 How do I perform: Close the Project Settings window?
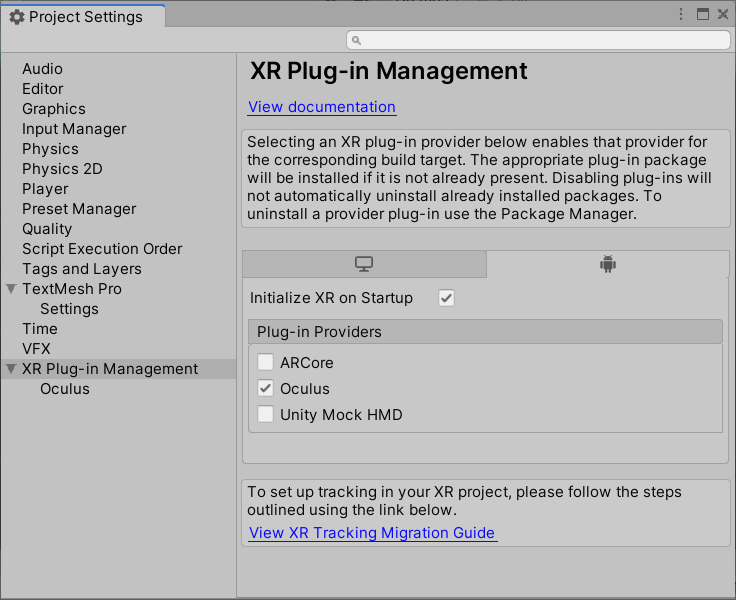coord(723,15)
